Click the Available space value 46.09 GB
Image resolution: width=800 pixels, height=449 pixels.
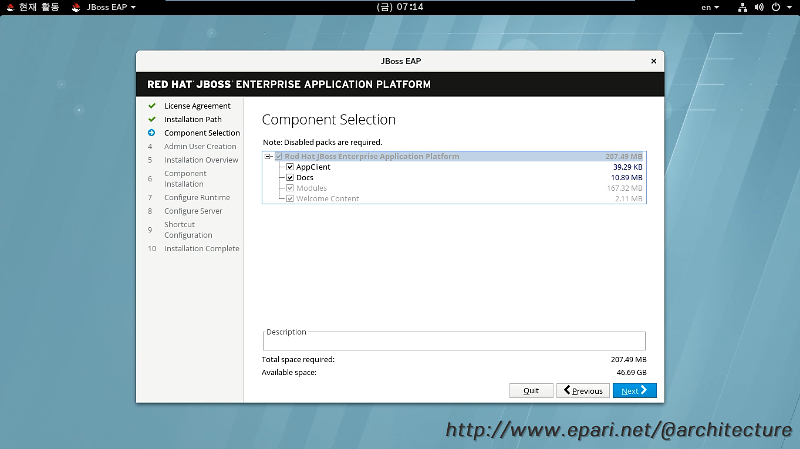point(631,372)
